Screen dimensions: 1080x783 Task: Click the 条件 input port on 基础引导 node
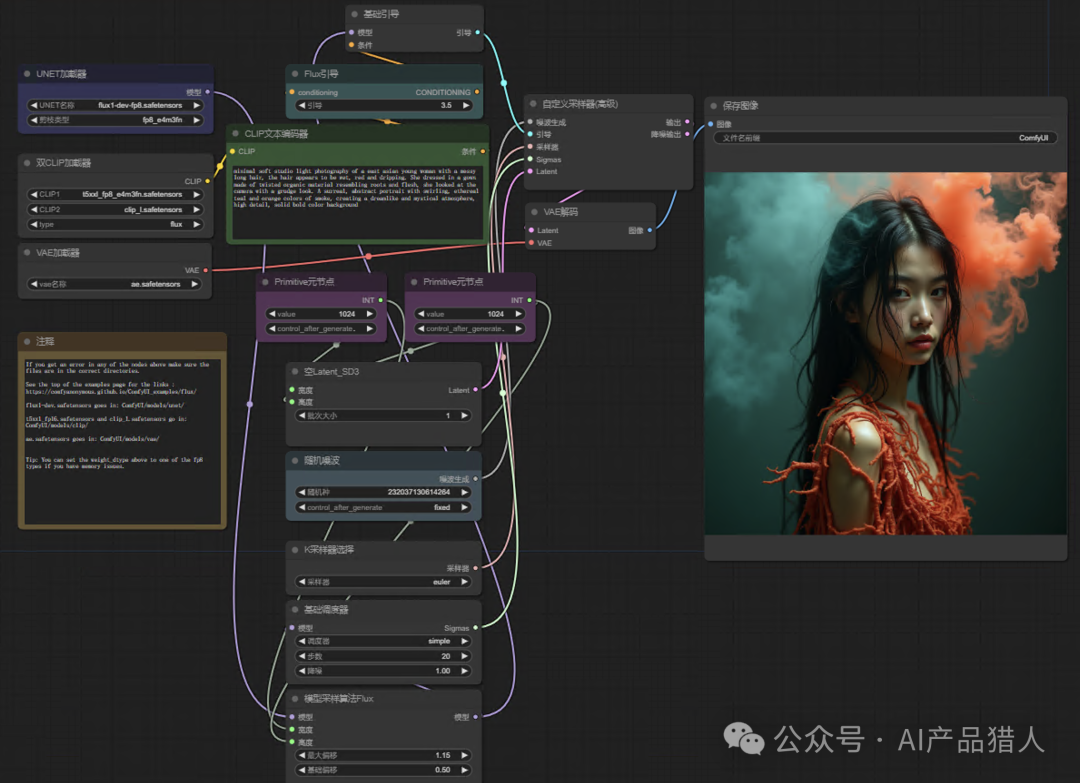pyautogui.click(x=351, y=45)
